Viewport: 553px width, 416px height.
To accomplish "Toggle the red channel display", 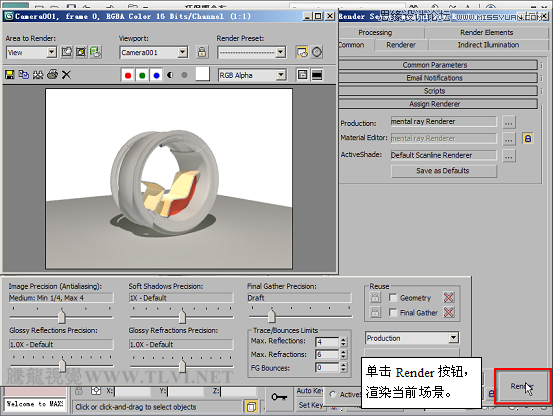I will coord(128,75).
